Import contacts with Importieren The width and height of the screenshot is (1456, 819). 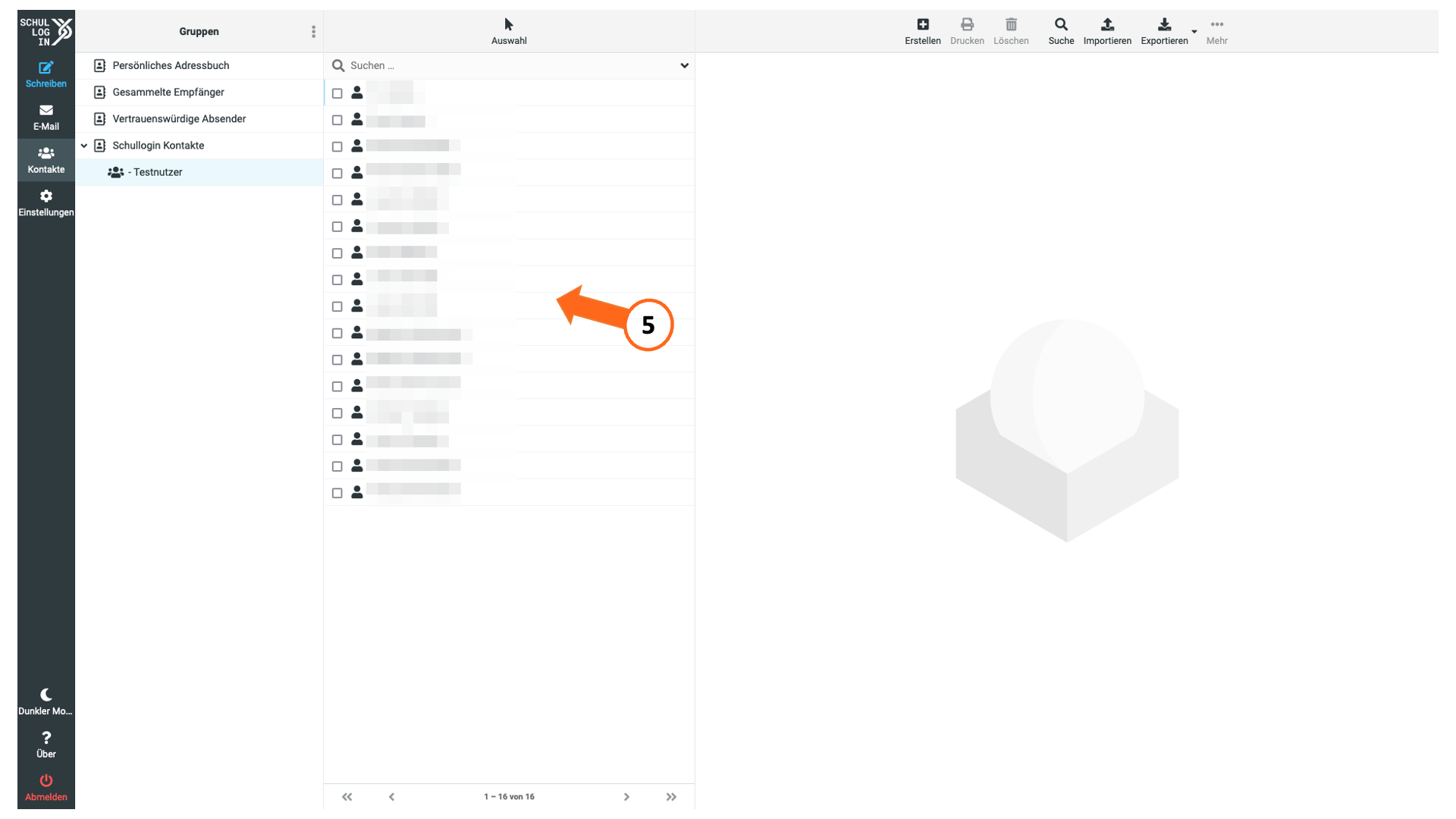coord(1107,32)
